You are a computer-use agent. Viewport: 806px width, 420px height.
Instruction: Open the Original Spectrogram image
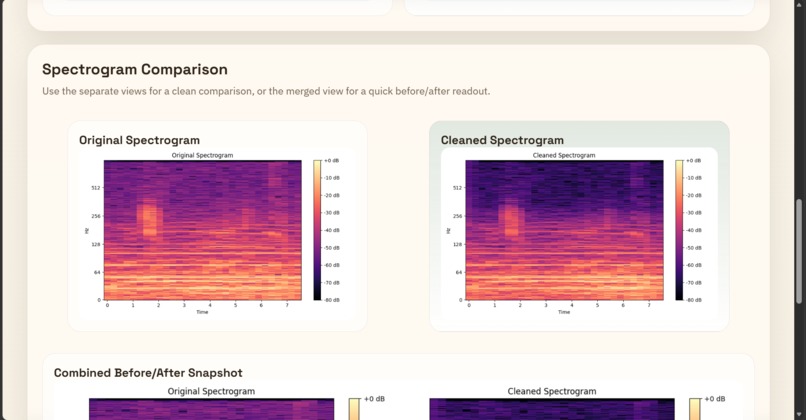point(217,234)
